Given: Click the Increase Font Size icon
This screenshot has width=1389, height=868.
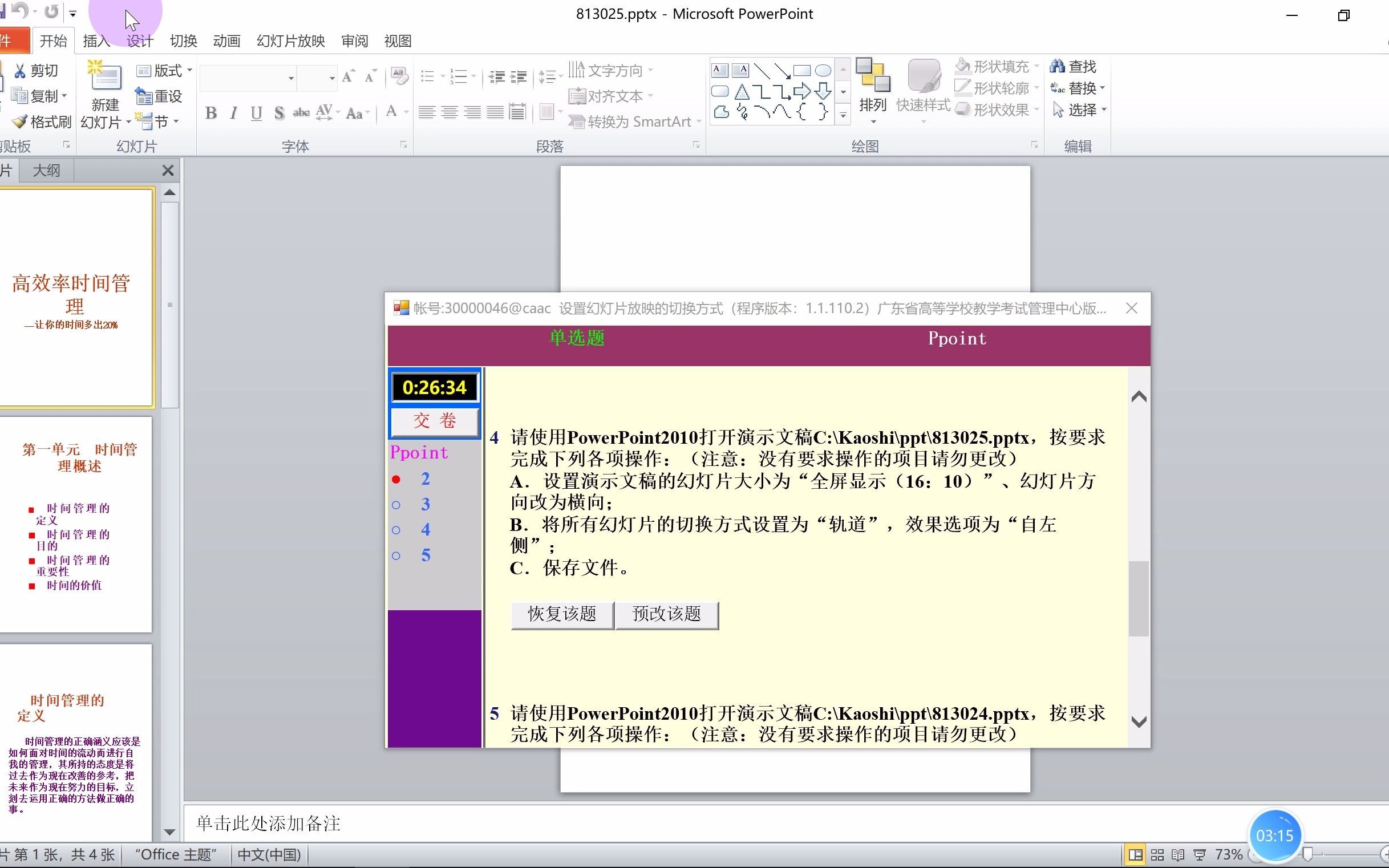Looking at the screenshot, I should 348,77.
